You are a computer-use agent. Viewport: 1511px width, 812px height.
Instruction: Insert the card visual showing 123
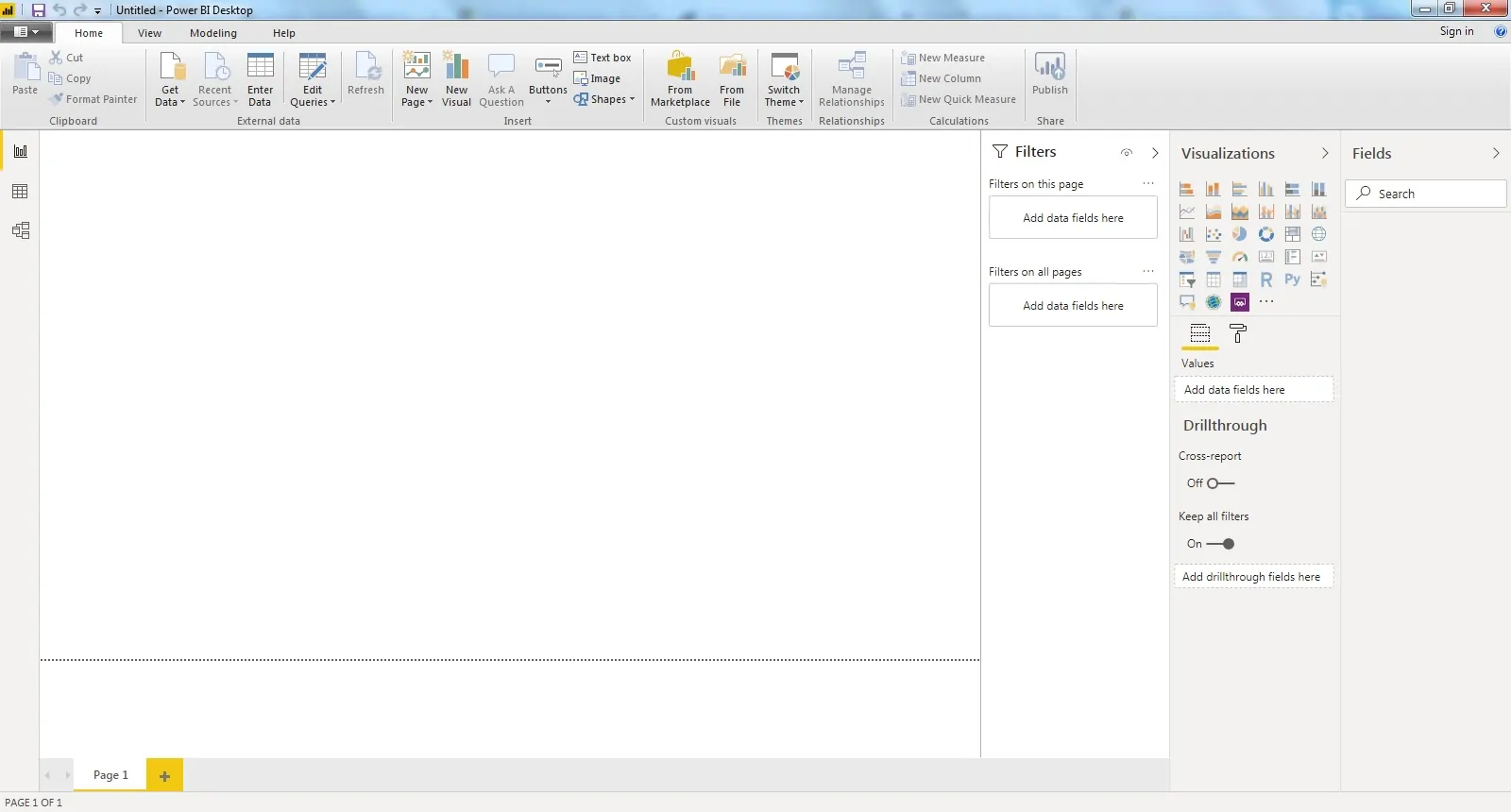tap(1266, 257)
